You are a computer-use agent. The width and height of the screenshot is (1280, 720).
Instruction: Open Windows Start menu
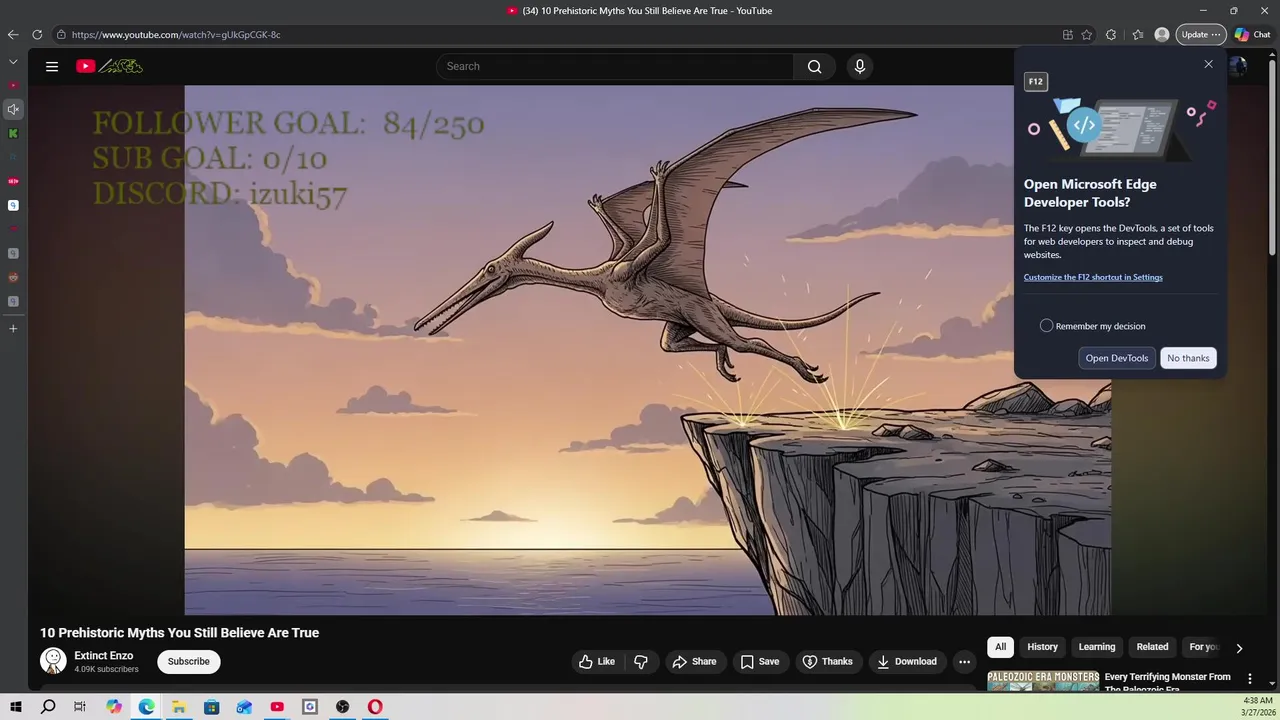click(15, 707)
